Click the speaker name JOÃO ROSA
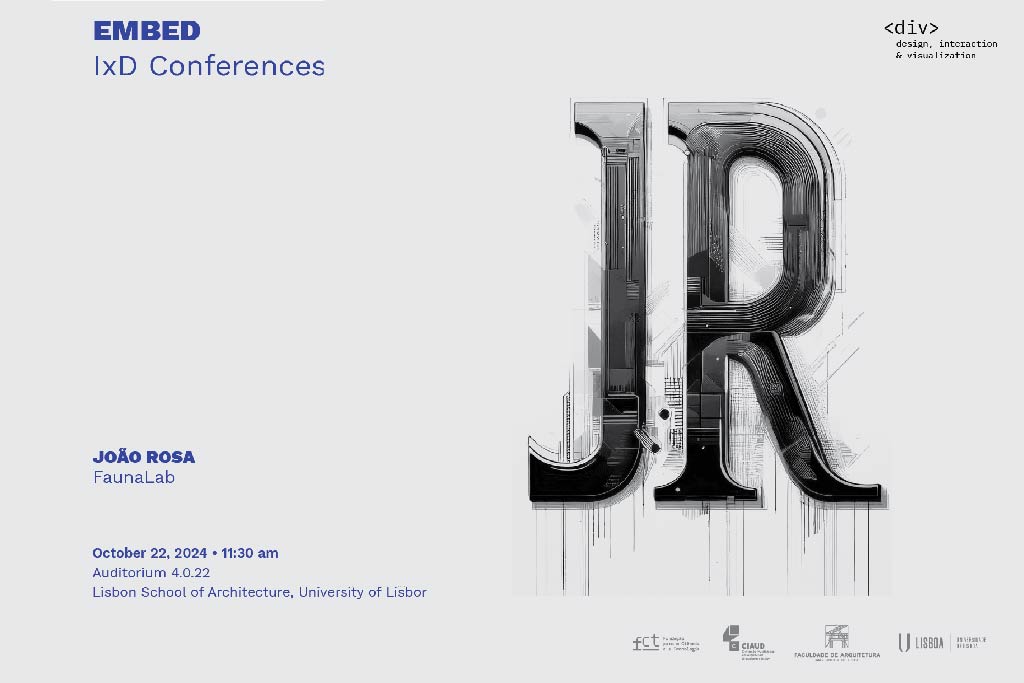The width and height of the screenshot is (1024, 683). tap(144, 456)
